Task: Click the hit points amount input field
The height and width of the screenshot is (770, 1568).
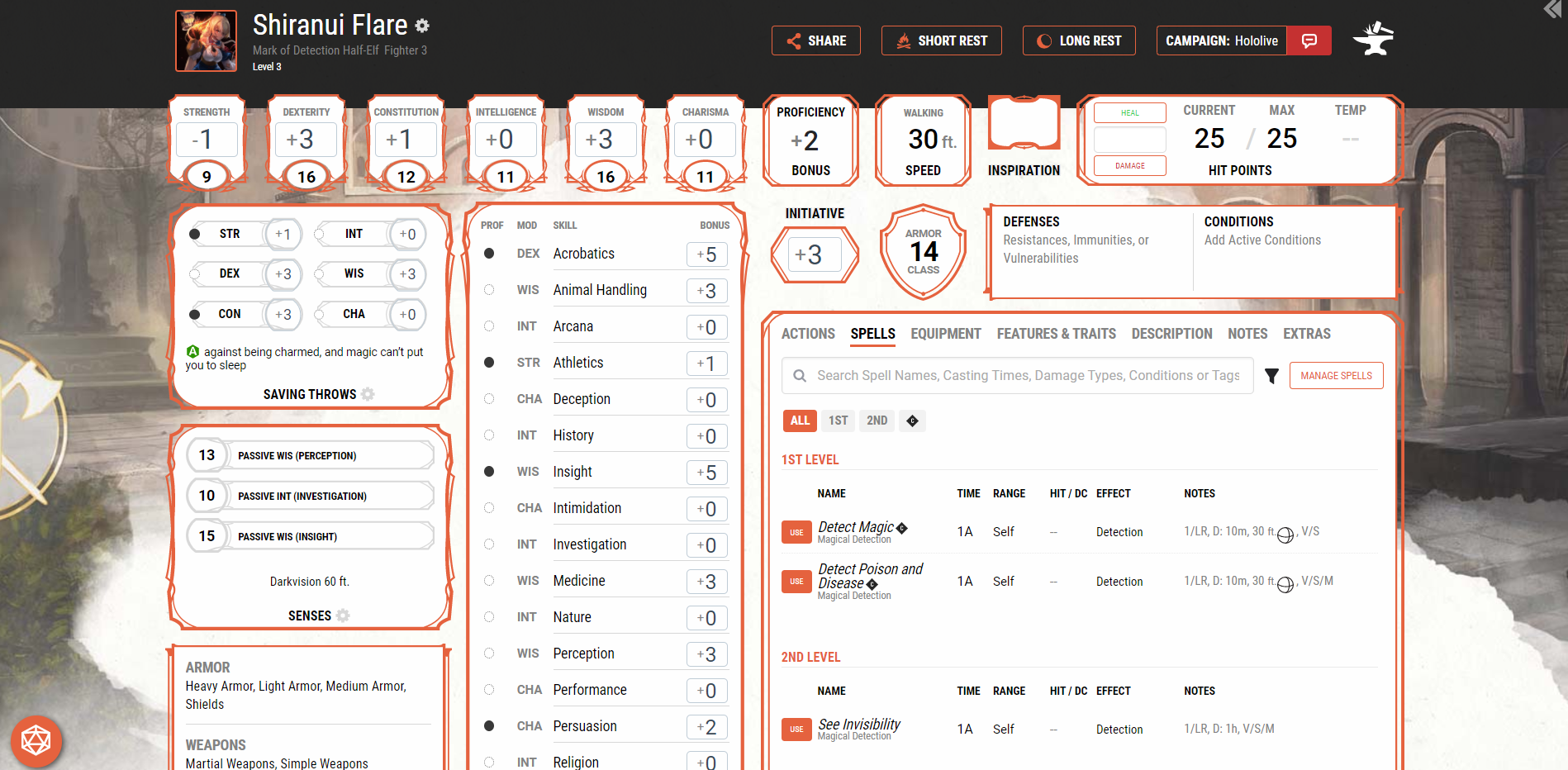Action: click(x=1129, y=139)
